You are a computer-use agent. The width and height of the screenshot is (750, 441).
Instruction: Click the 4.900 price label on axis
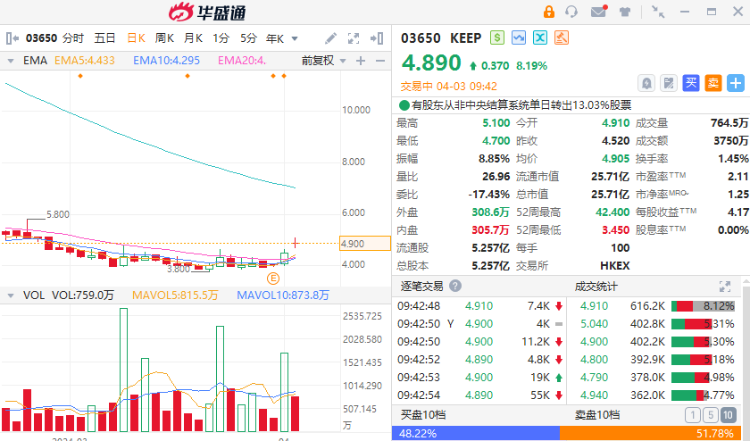coord(364,243)
